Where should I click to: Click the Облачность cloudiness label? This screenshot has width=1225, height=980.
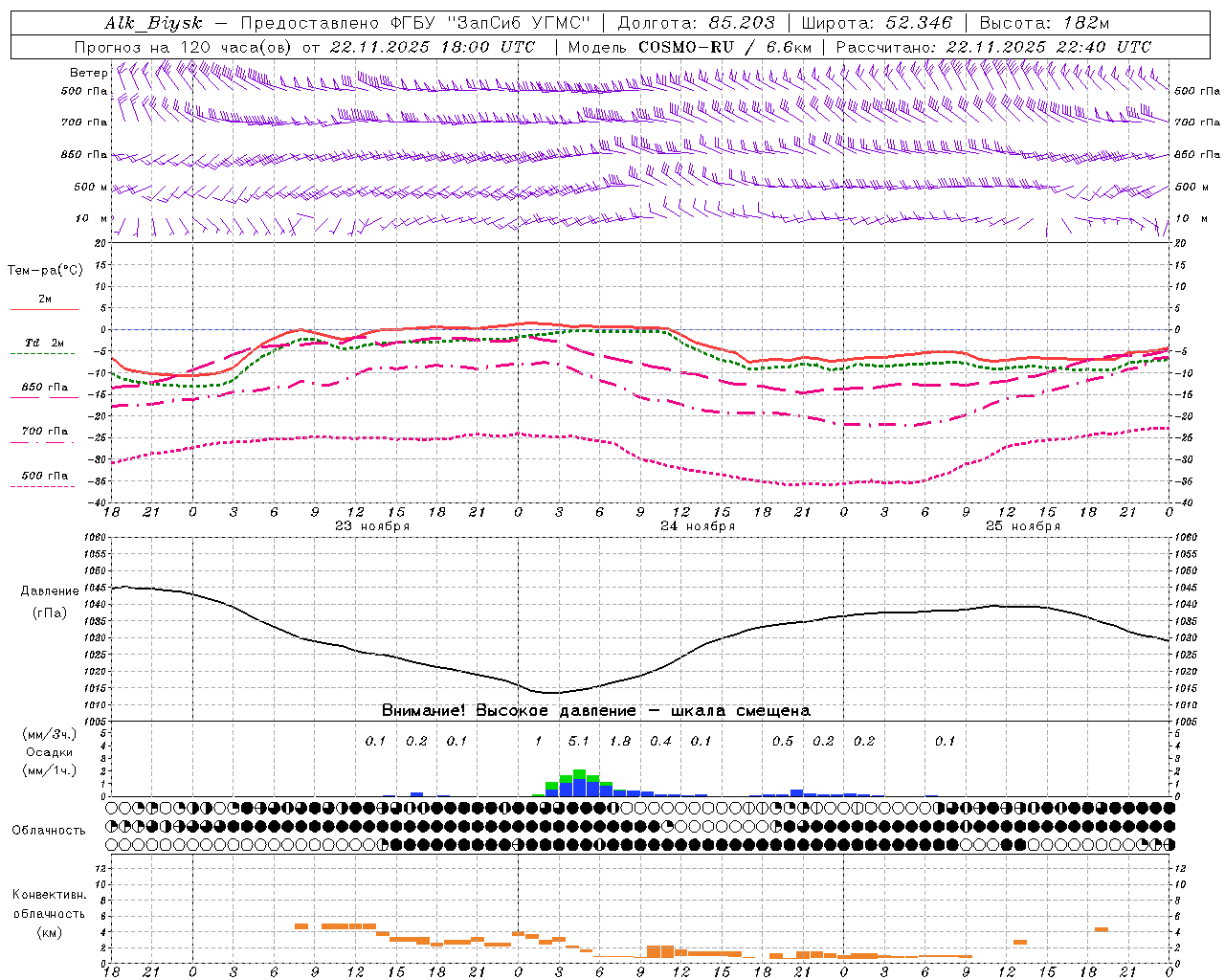coord(49,830)
